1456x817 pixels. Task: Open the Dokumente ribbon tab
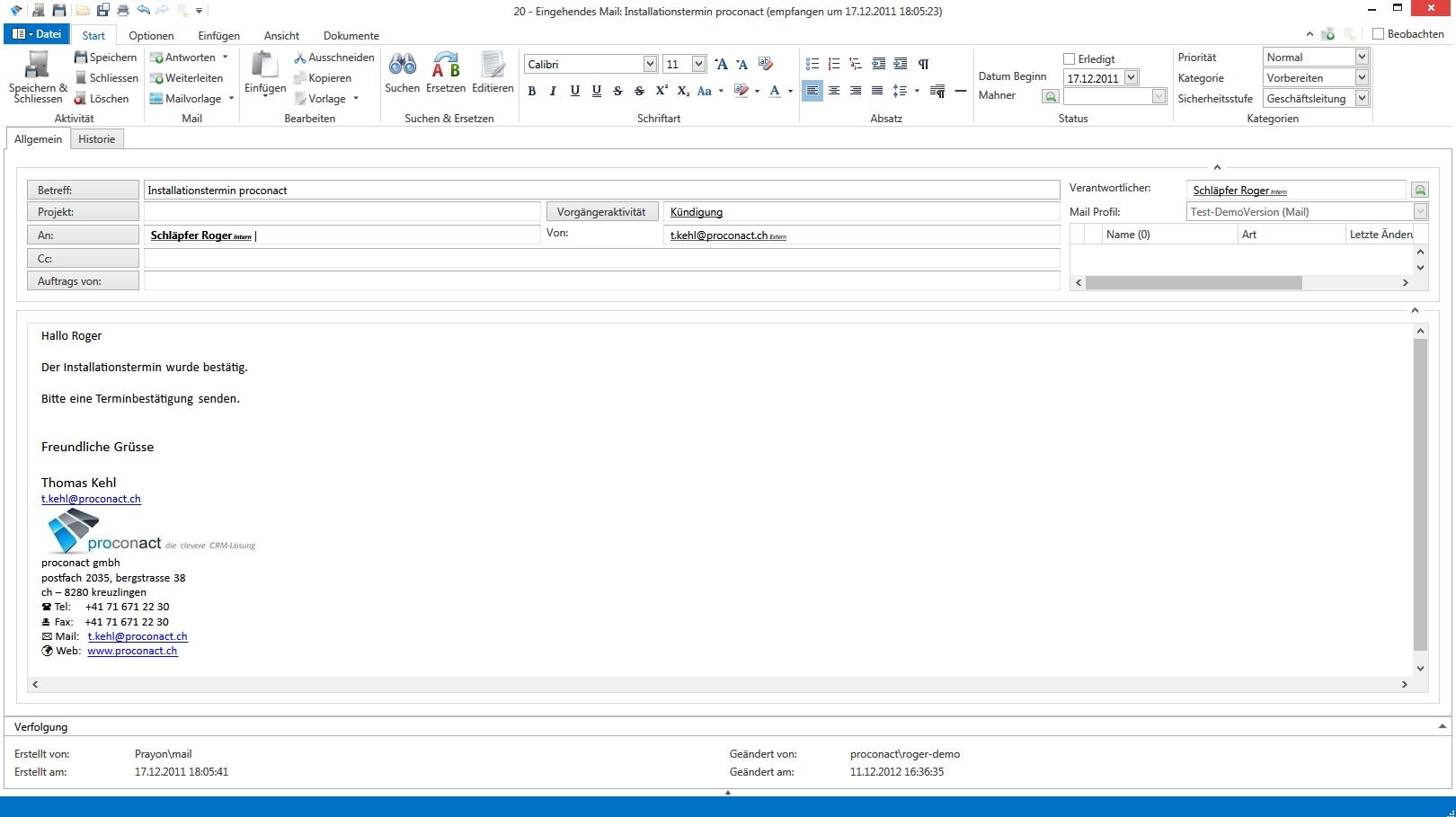351,36
